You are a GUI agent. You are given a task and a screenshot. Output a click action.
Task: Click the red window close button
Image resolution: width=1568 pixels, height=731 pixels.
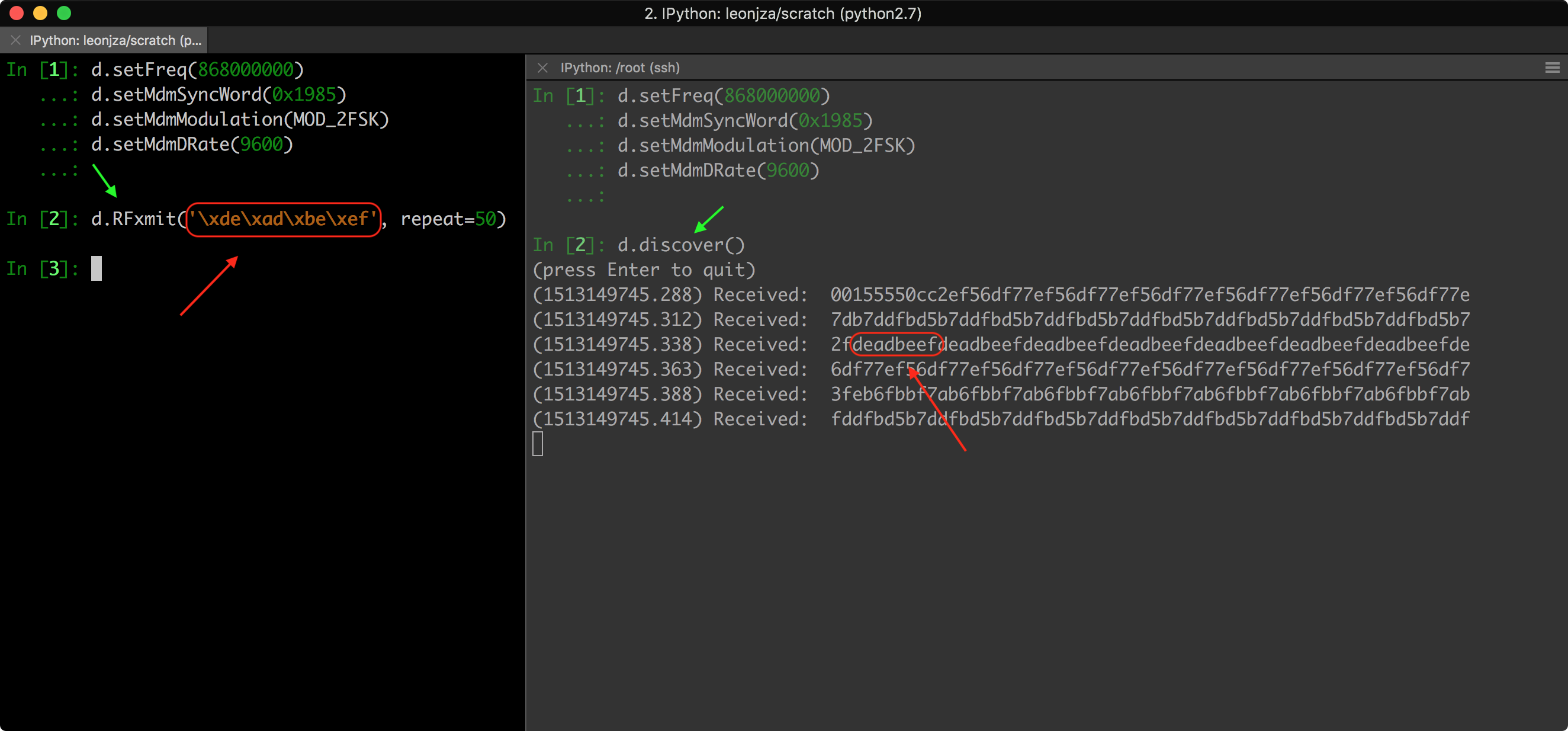(17, 13)
